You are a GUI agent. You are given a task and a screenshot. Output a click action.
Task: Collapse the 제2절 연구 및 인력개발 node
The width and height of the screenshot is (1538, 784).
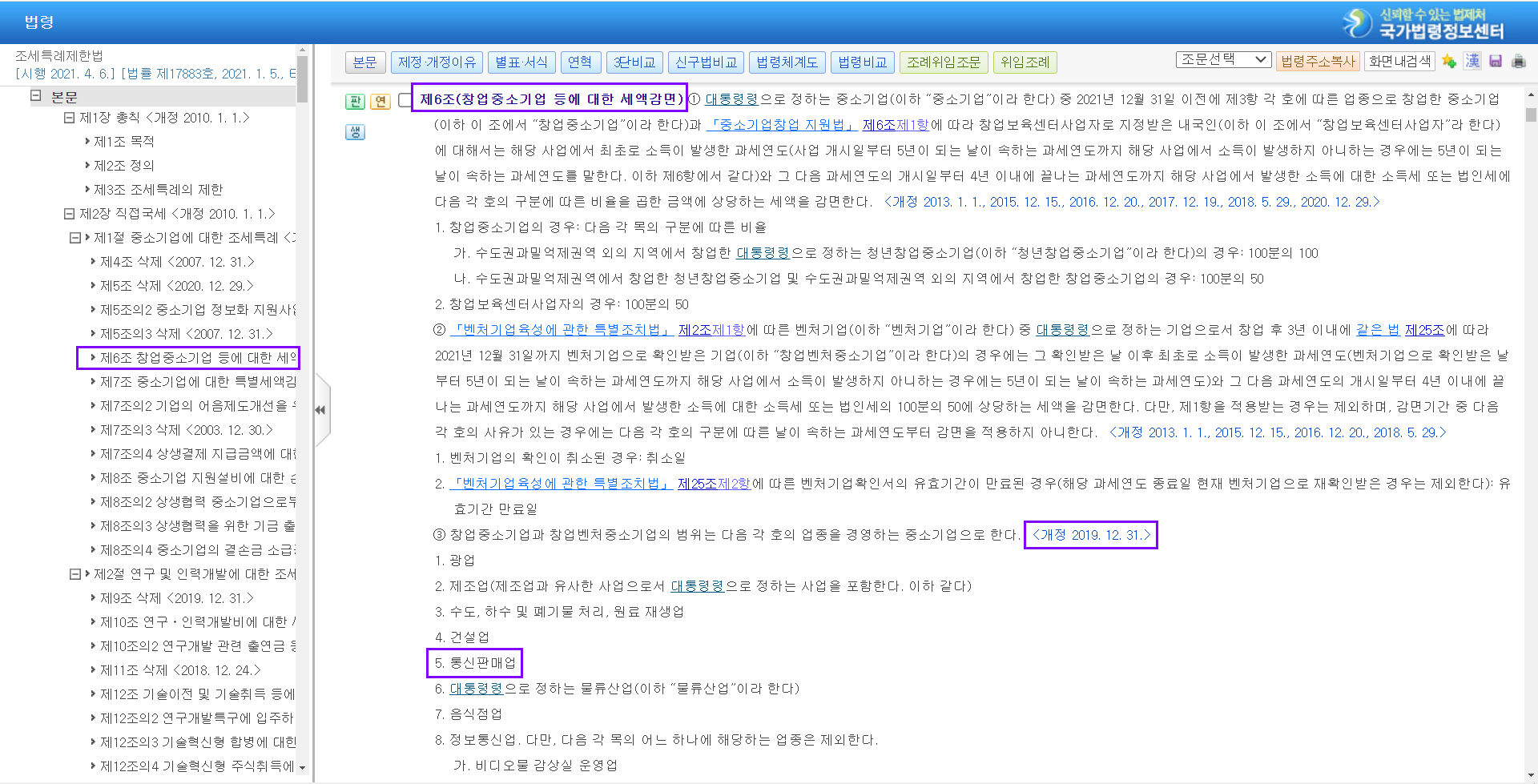75,574
